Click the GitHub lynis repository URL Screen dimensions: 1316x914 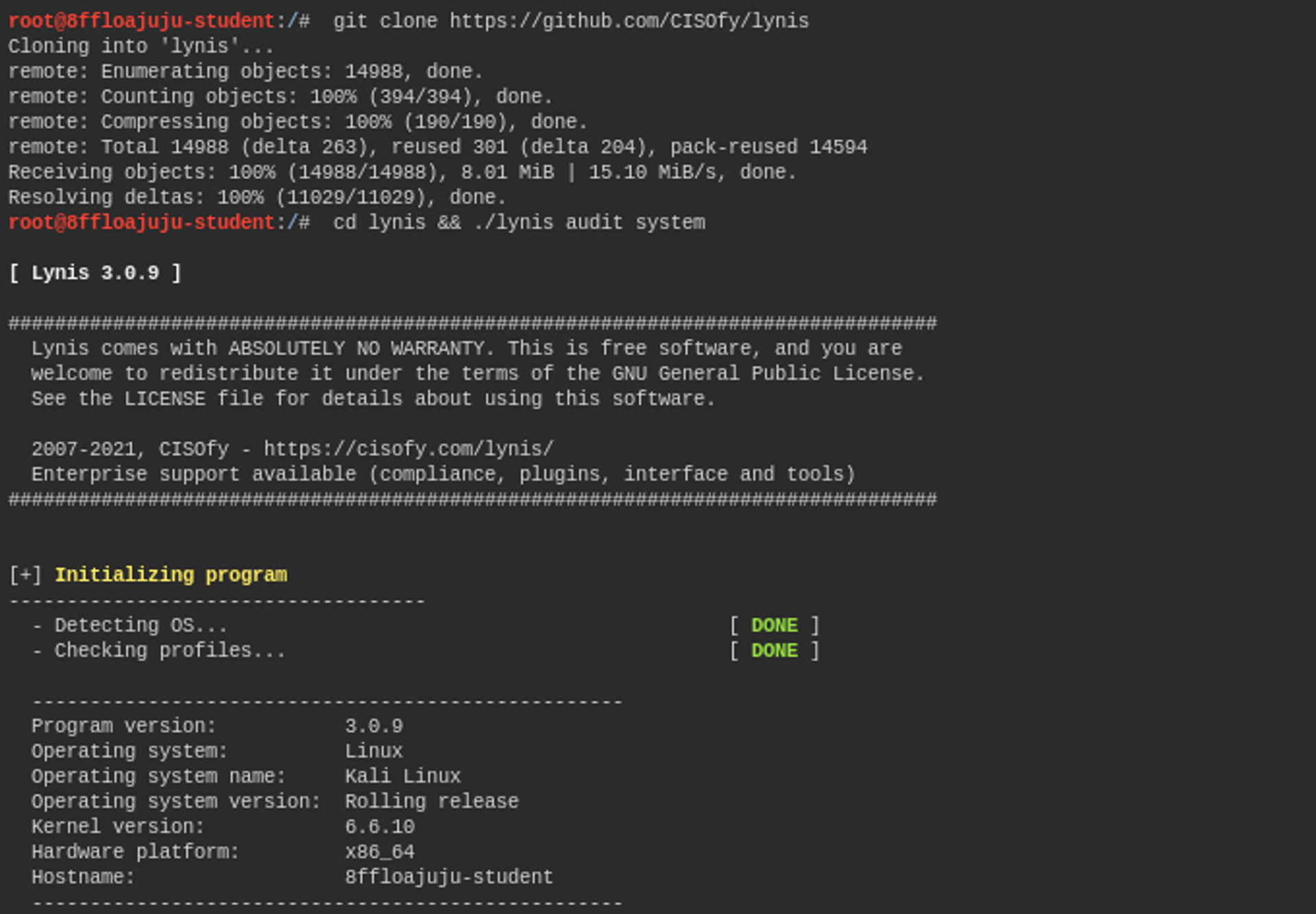coord(629,21)
